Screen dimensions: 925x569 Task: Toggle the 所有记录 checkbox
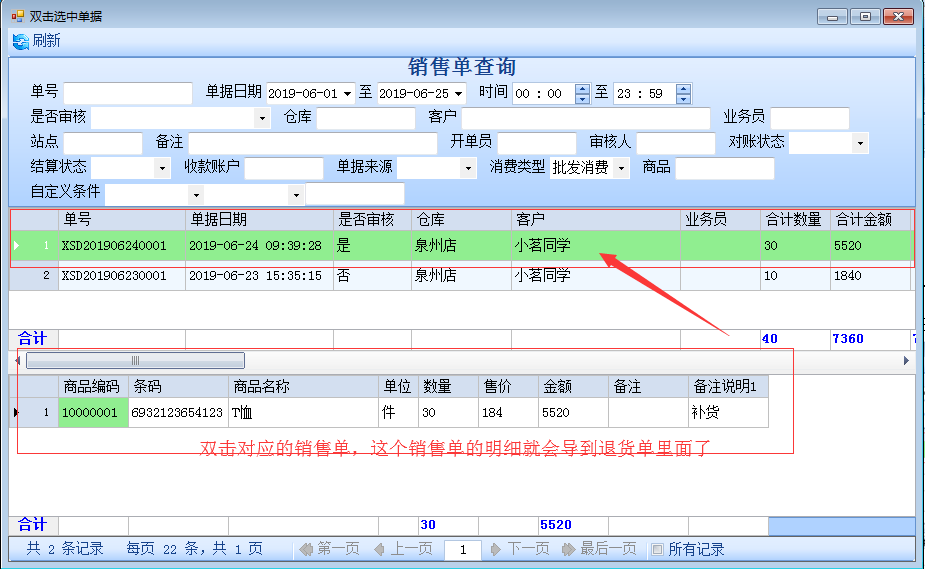(x=657, y=550)
